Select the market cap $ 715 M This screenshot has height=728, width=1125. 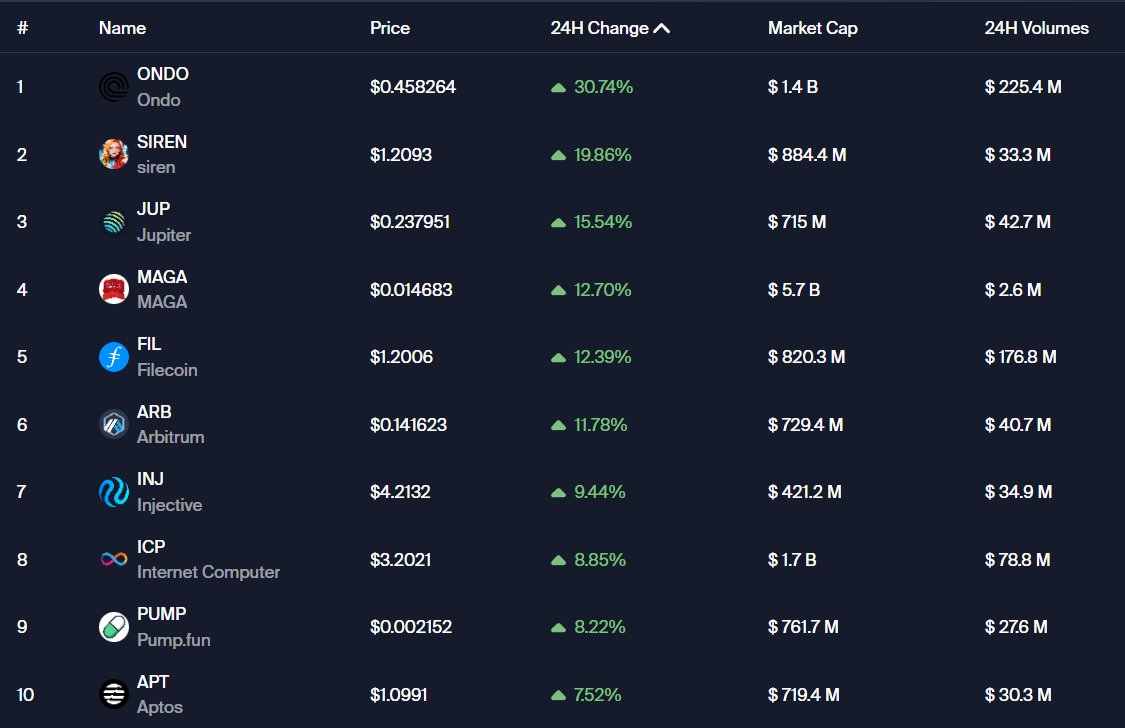pyautogui.click(x=797, y=222)
